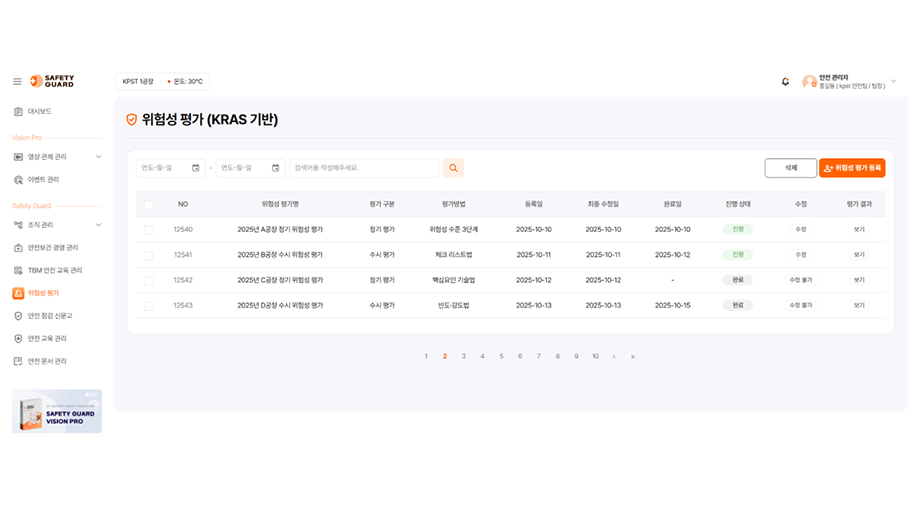The image size is (908, 510).
Task: Check the box for row 12540
Action: click(x=149, y=230)
